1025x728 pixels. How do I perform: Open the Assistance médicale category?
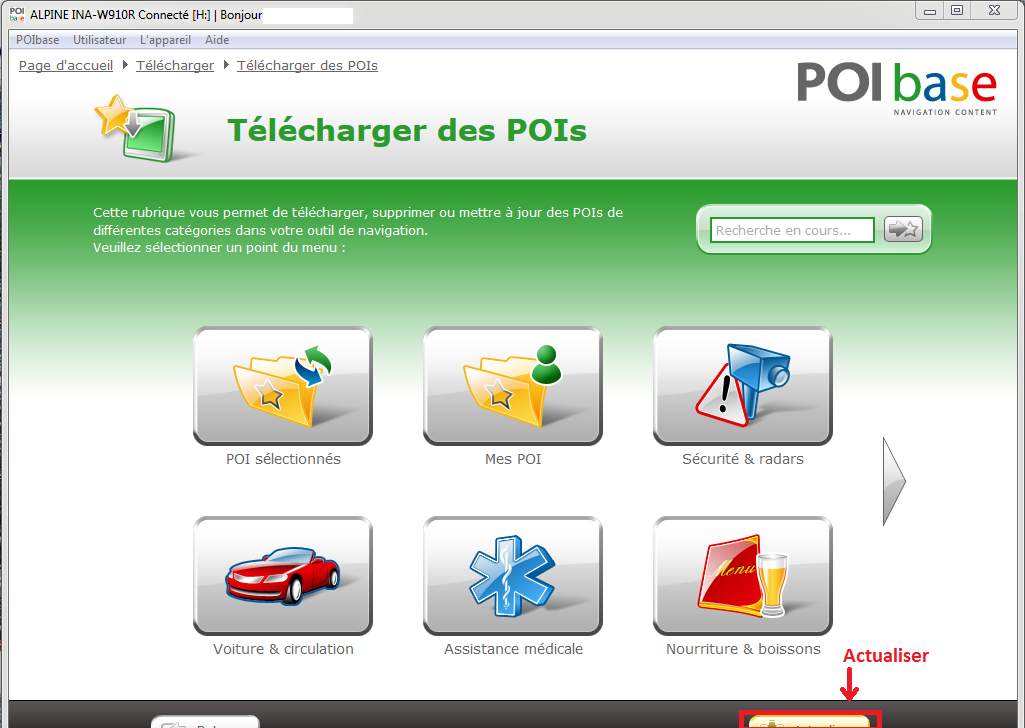tap(513, 576)
